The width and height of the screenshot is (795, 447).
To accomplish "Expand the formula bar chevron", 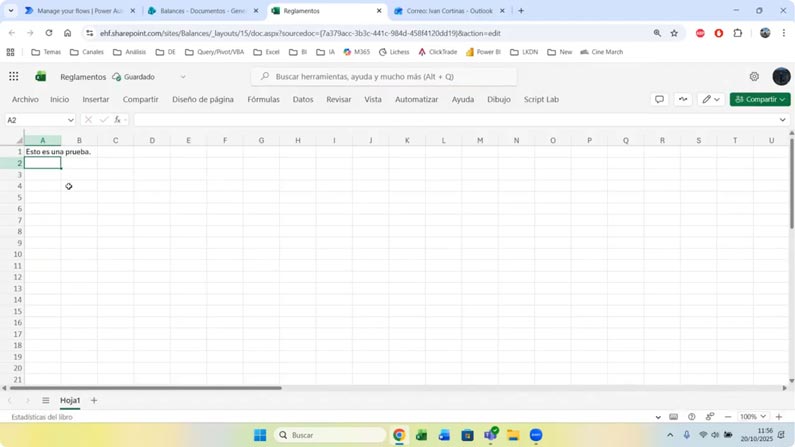I will 782,120.
